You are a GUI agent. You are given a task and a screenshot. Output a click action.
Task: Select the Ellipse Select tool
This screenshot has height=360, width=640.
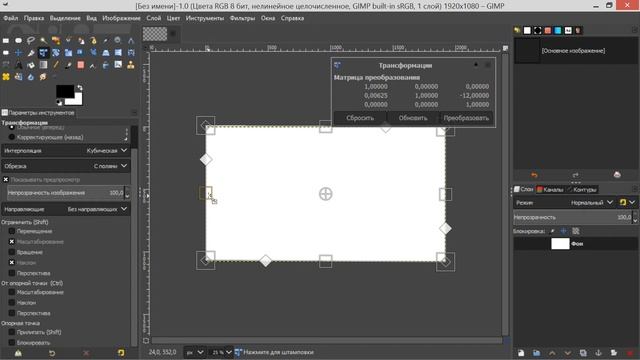coord(18,40)
